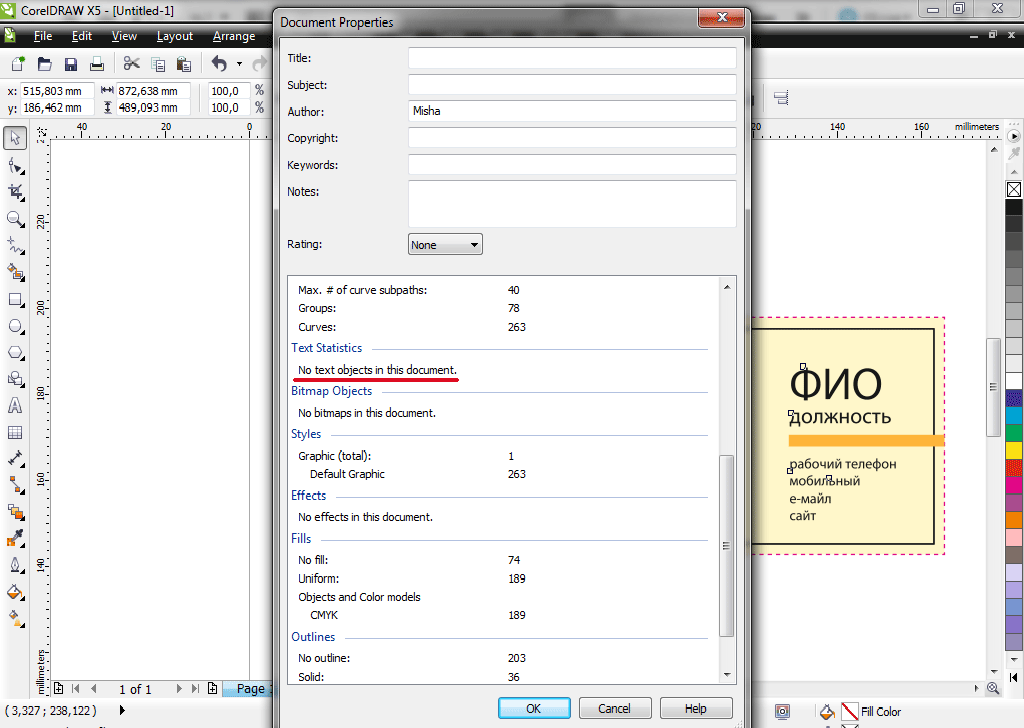Image resolution: width=1024 pixels, height=728 pixels.
Task: Click the Save icon in the toolbar
Action: 71,64
